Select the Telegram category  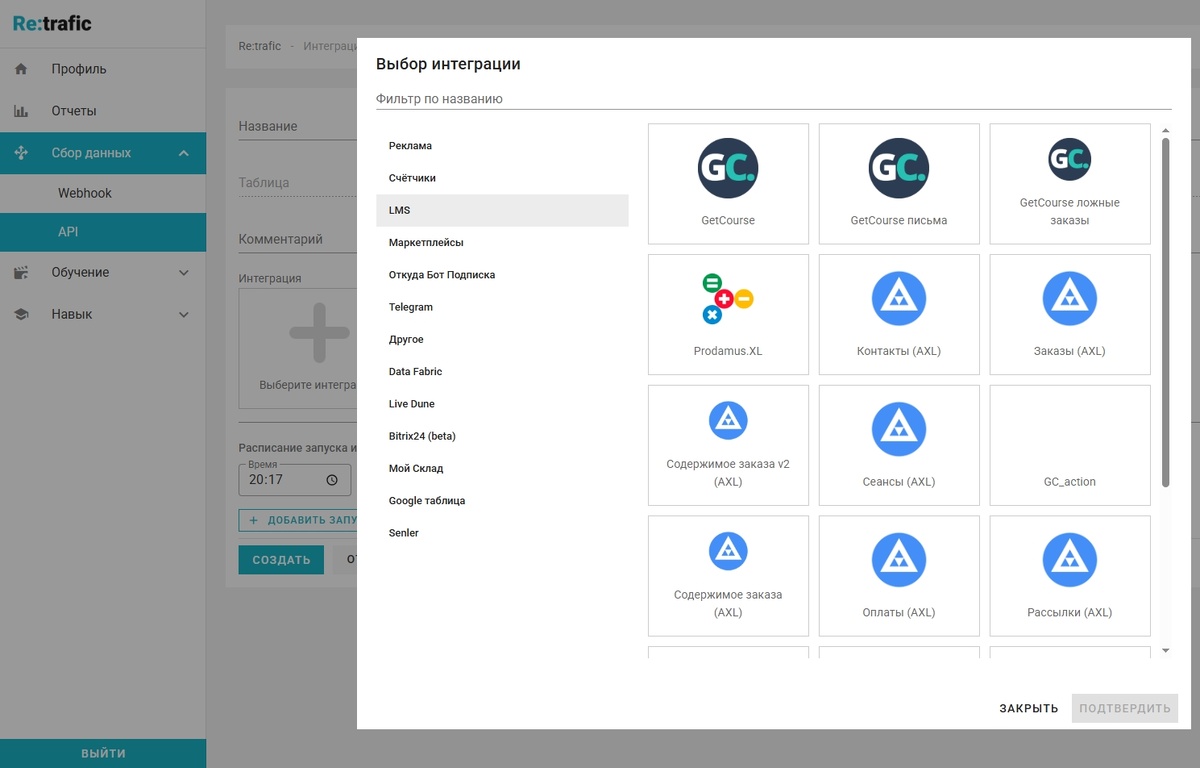point(502,307)
